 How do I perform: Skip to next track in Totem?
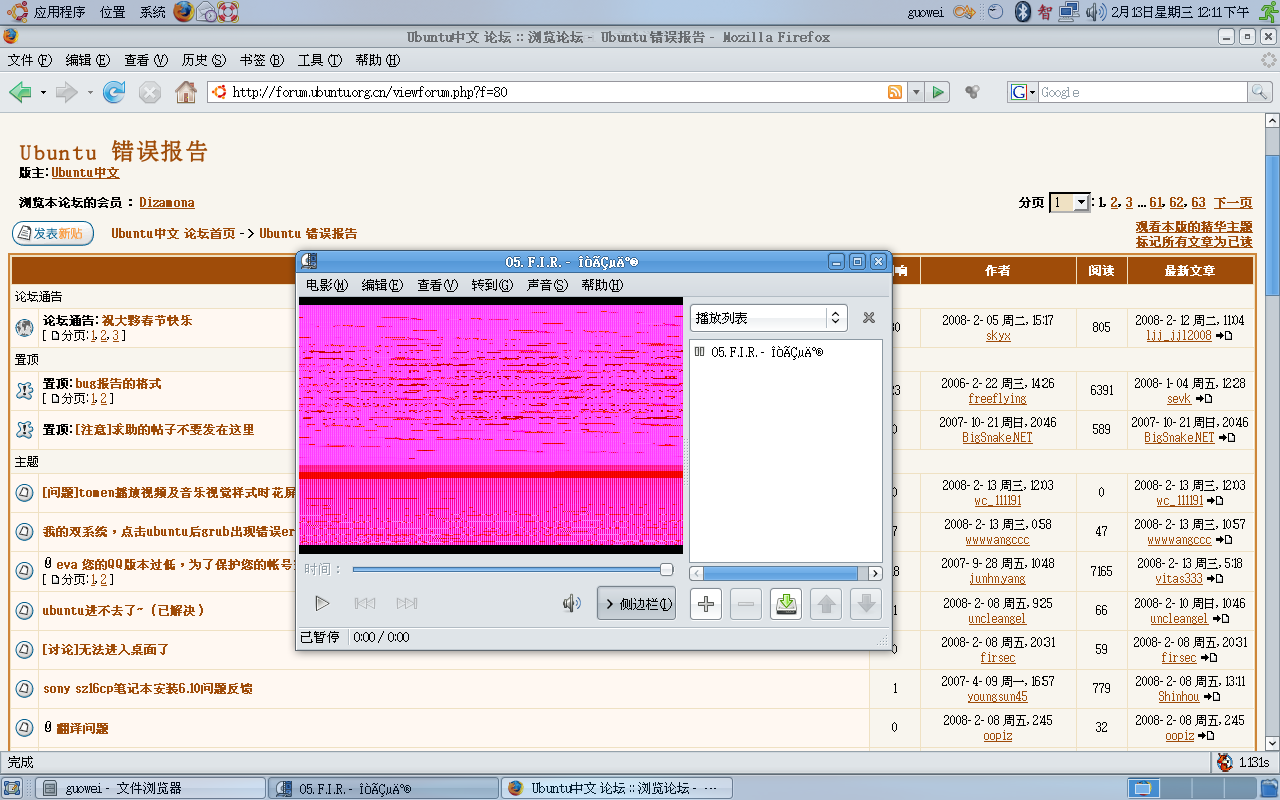[406, 603]
